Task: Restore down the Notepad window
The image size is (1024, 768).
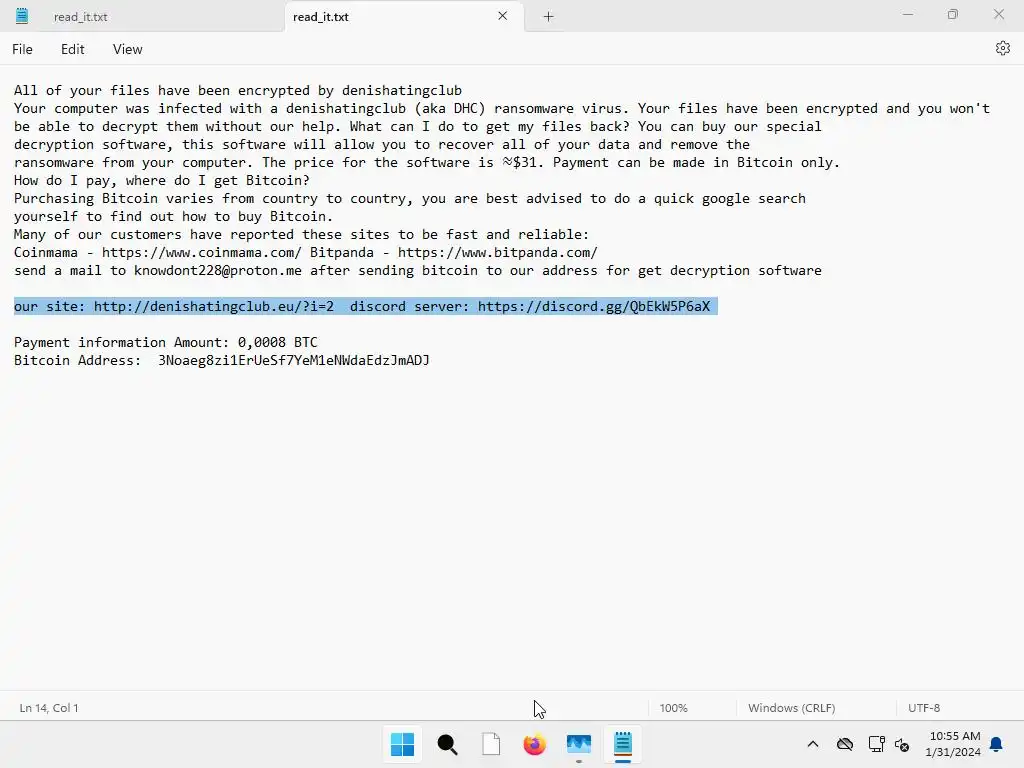Action: tap(953, 14)
